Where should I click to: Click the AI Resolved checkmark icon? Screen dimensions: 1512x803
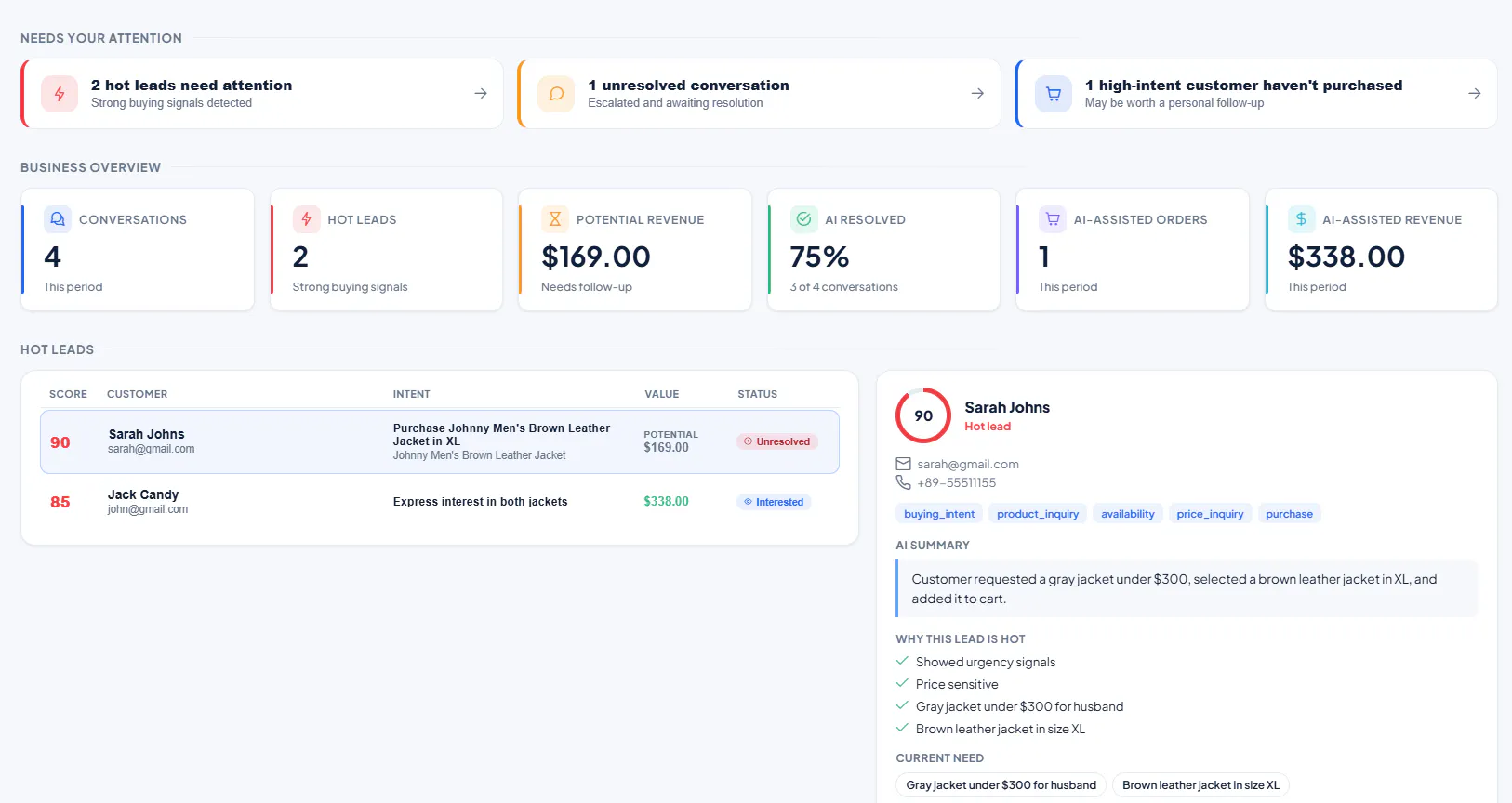pos(803,219)
